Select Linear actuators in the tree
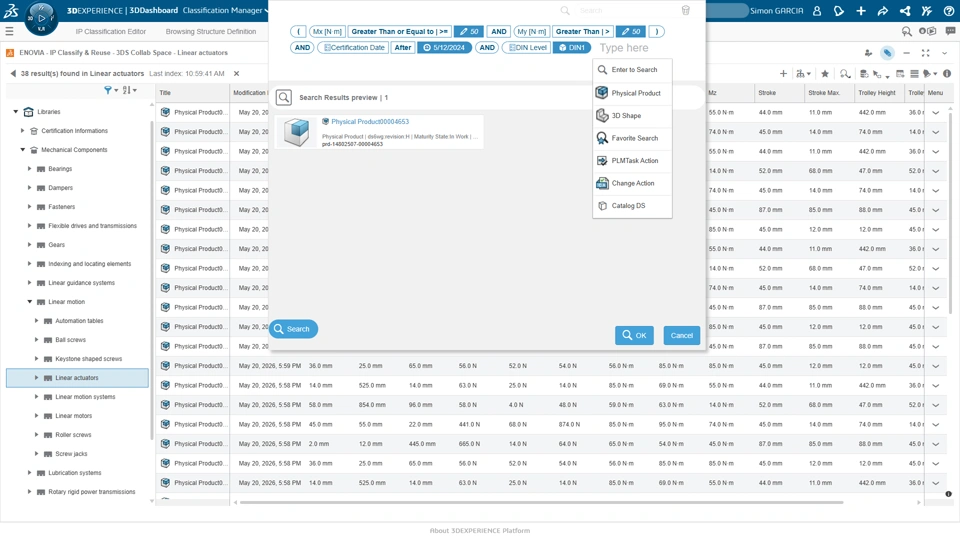Image resolution: width=960 pixels, height=540 pixels. [x=77, y=378]
